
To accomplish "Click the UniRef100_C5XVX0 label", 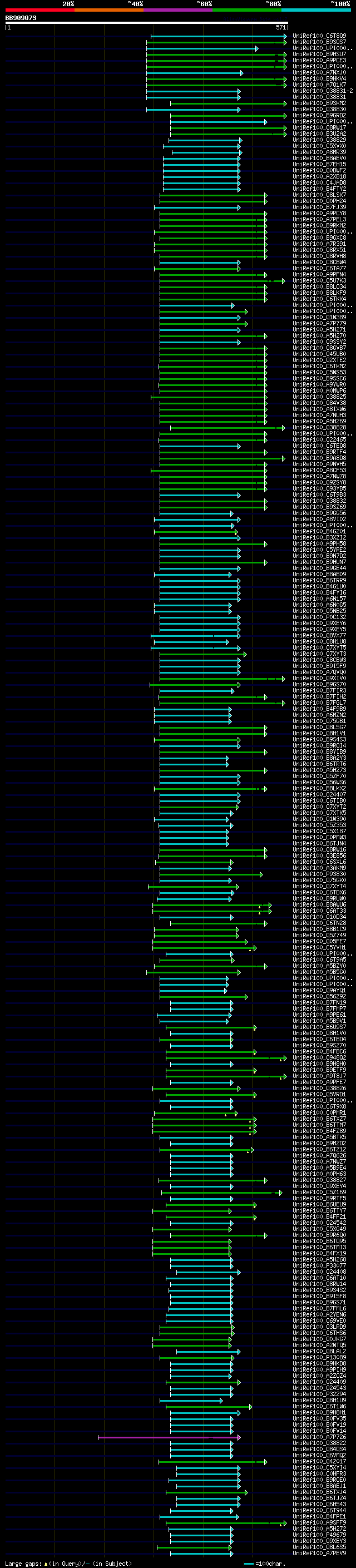I will (319, 147).
